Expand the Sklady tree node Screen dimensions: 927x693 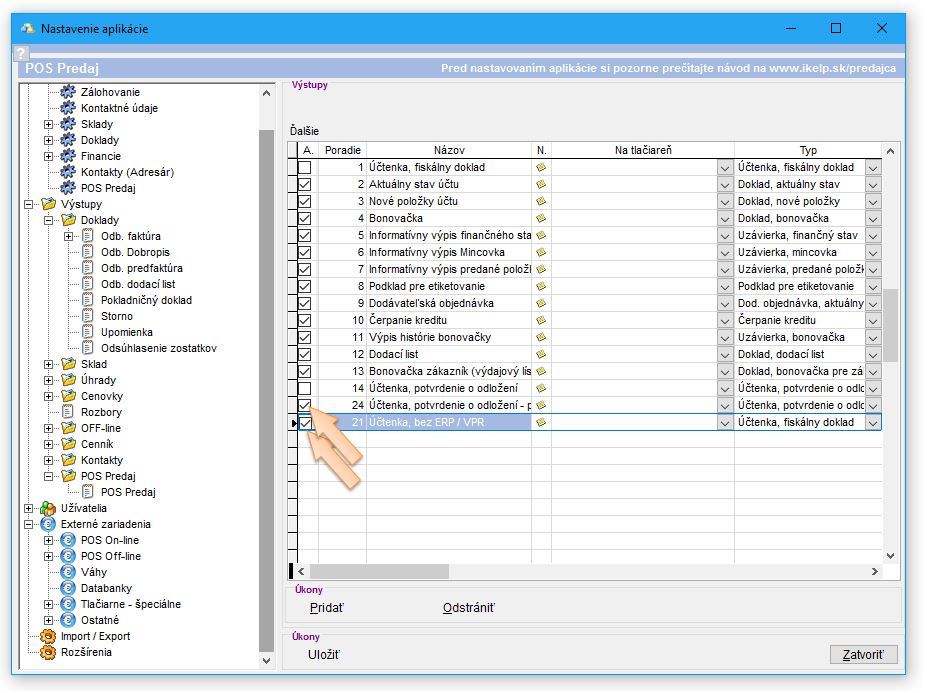[48, 124]
